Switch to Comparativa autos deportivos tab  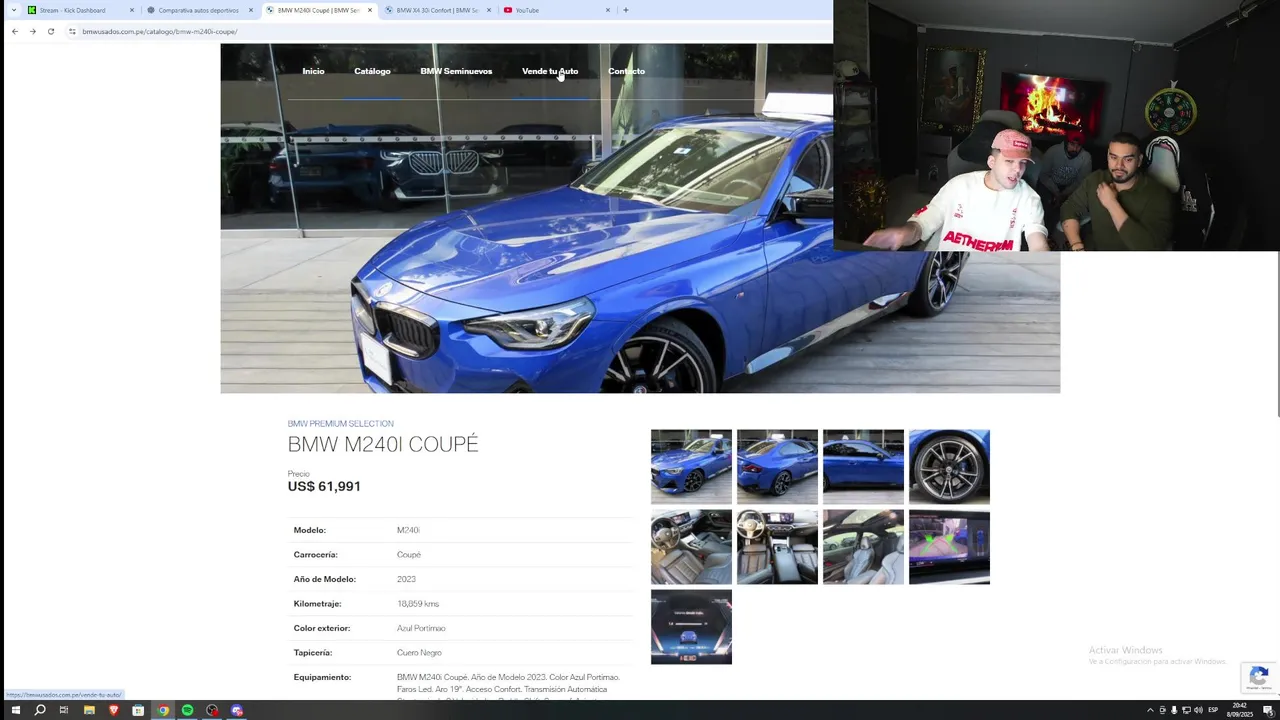(x=199, y=10)
